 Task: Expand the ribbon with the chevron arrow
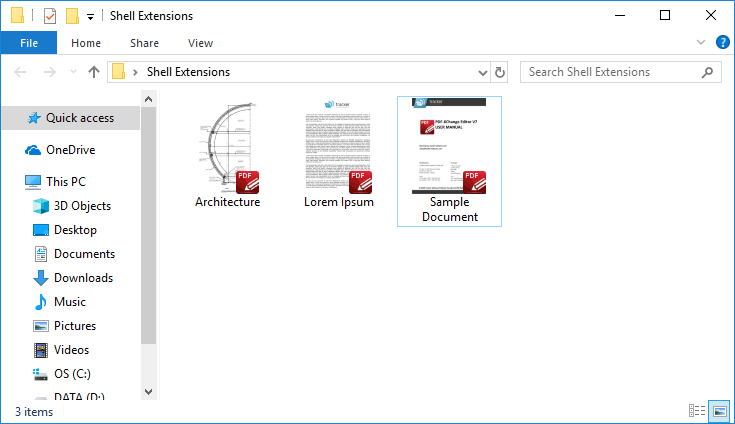(701, 43)
